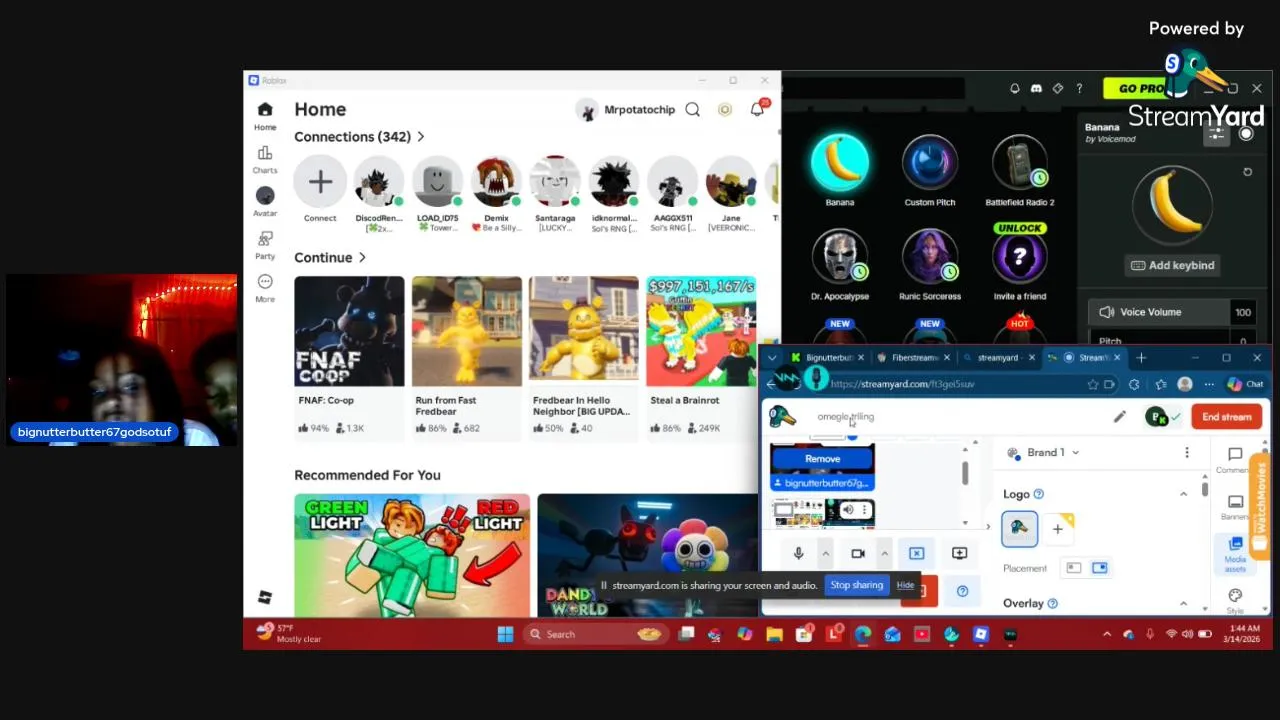Hide the screen sharing notification

tap(905, 585)
